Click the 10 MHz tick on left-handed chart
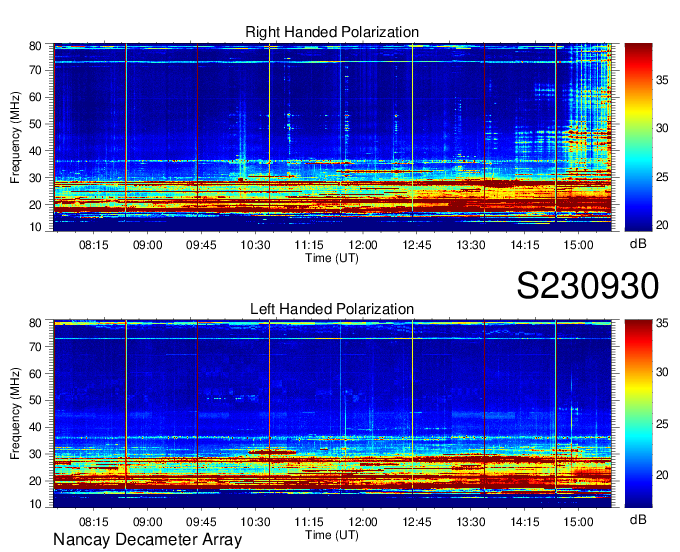 (35, 504)
